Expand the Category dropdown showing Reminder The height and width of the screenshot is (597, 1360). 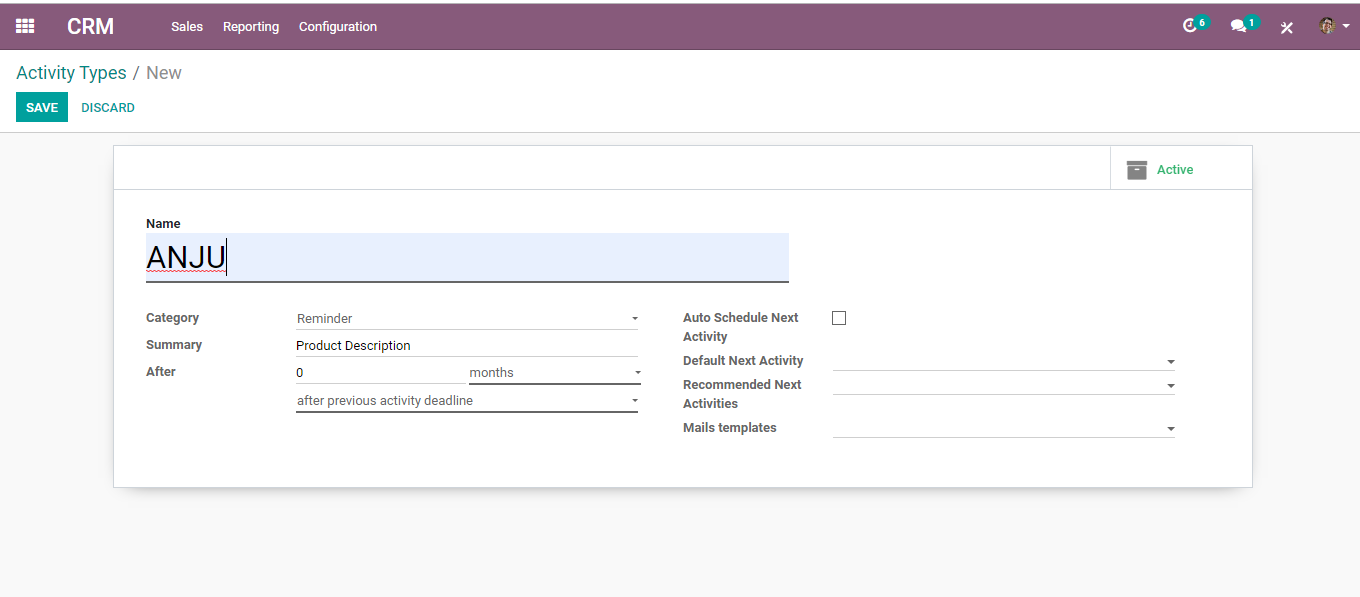(x=467, y=318)
